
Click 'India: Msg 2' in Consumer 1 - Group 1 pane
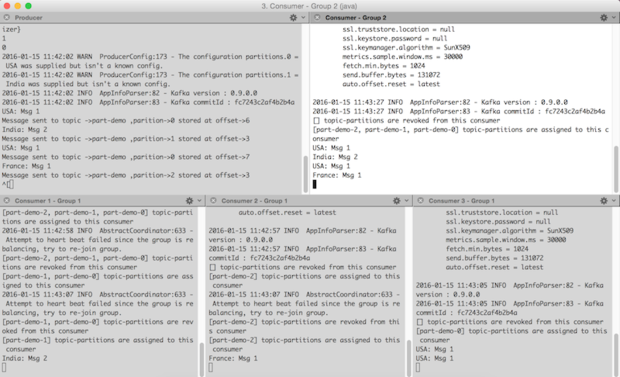coord(25,358)
